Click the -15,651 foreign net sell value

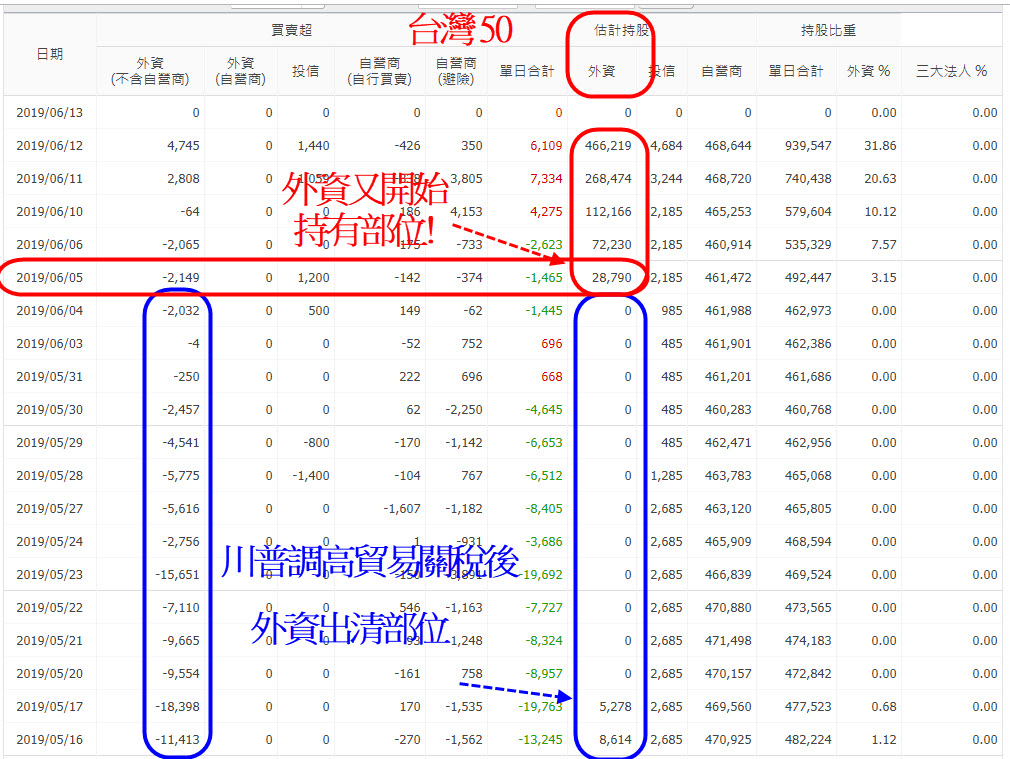[x=177, y=575]
